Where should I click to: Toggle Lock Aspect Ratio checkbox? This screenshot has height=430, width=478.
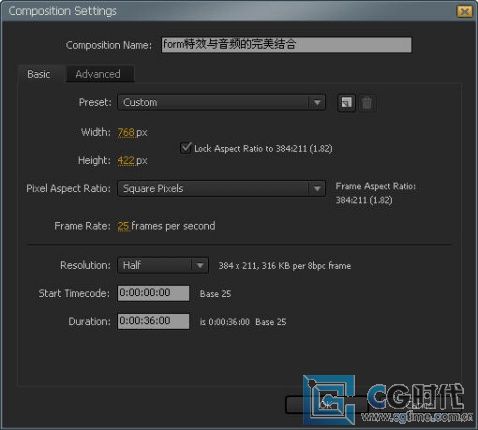pos(185,147)
